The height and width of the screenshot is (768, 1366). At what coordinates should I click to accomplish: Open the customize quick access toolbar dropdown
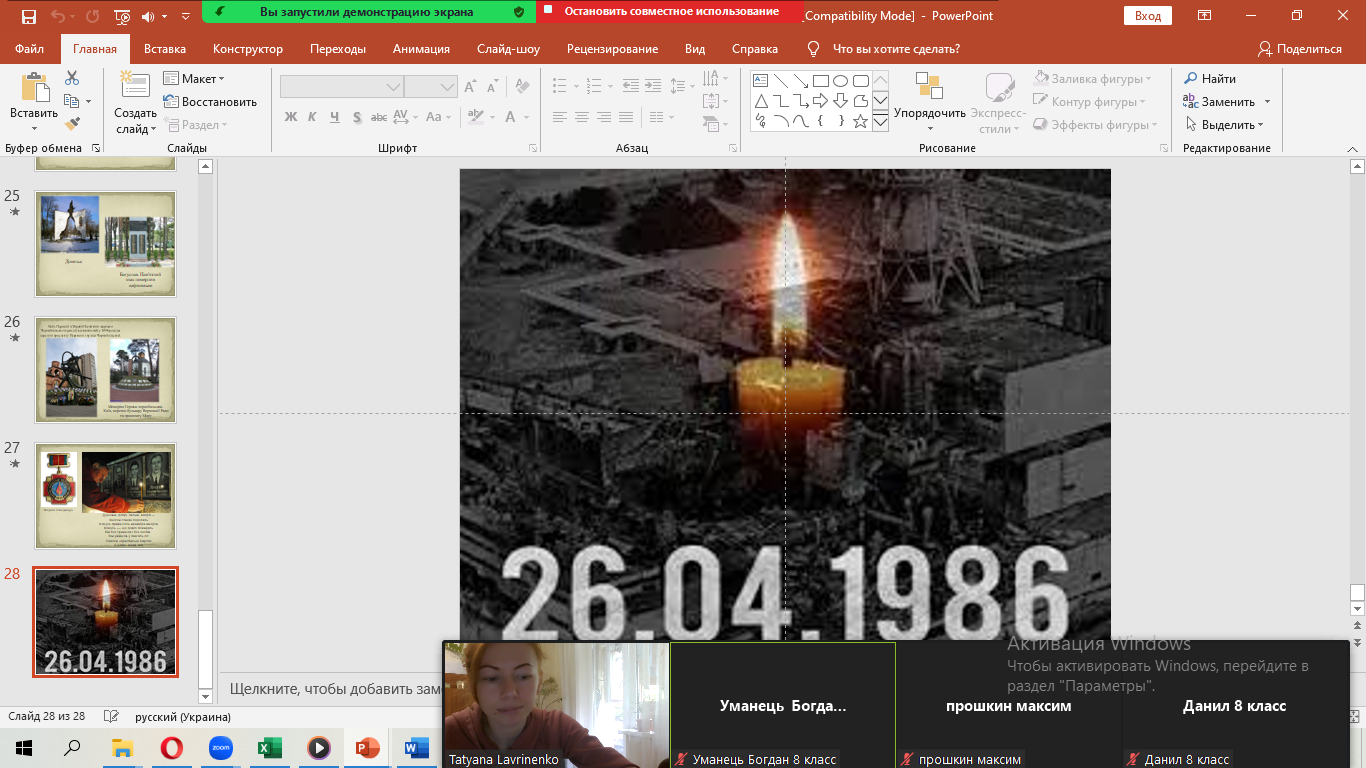(186, 16)
